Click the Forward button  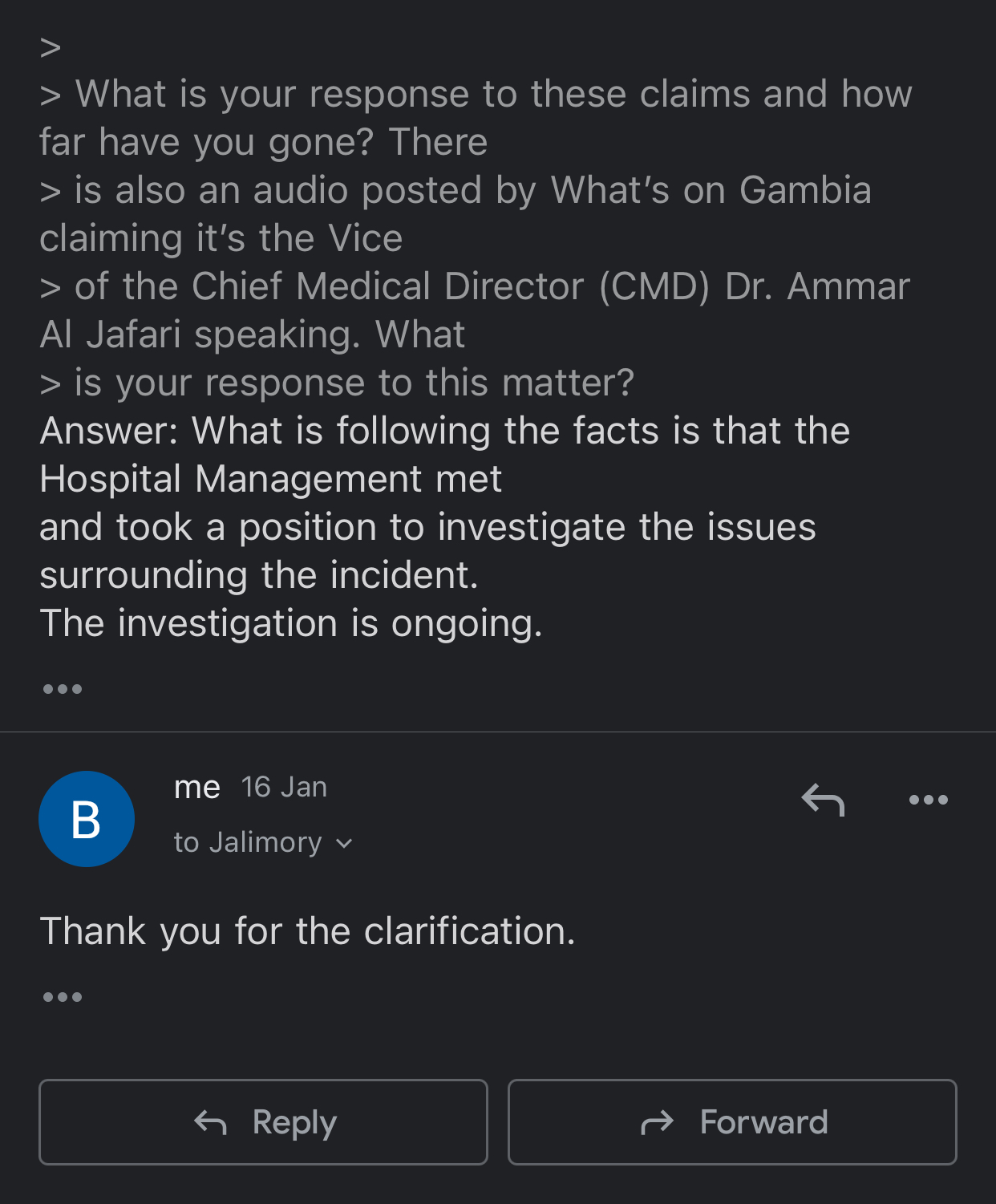point(732,1122)
